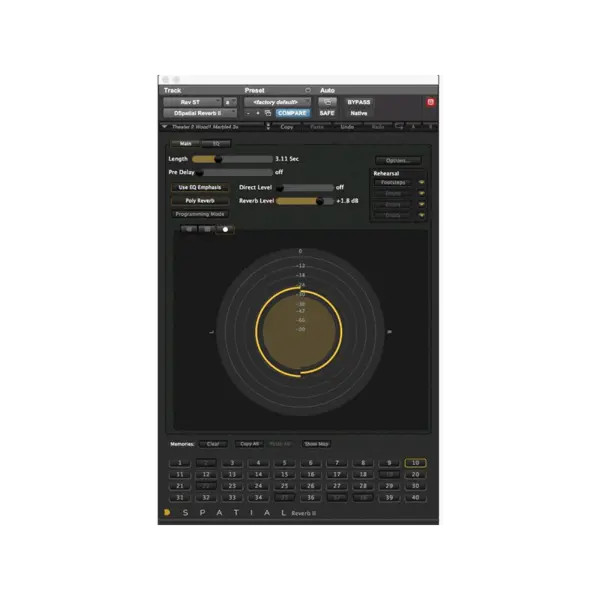
Task: Click the Native format selector
Action: click(x=359, y=113)
